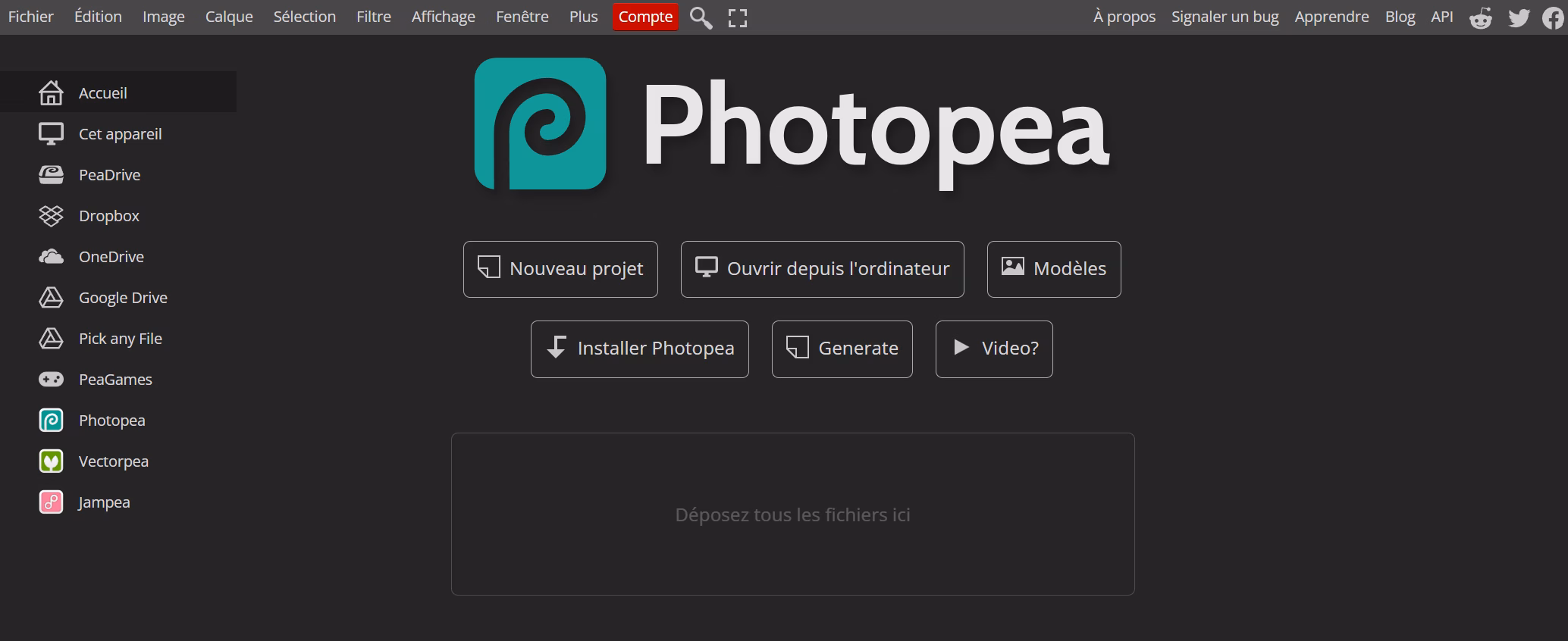Click the Jampea pink app icon

click(51, 502)
